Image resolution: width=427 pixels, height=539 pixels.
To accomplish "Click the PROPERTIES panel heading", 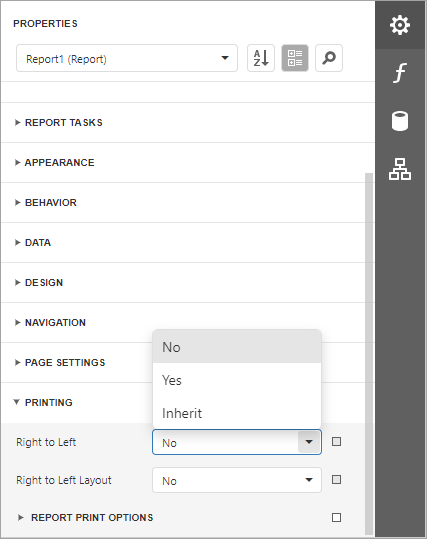I will (45, 24).
